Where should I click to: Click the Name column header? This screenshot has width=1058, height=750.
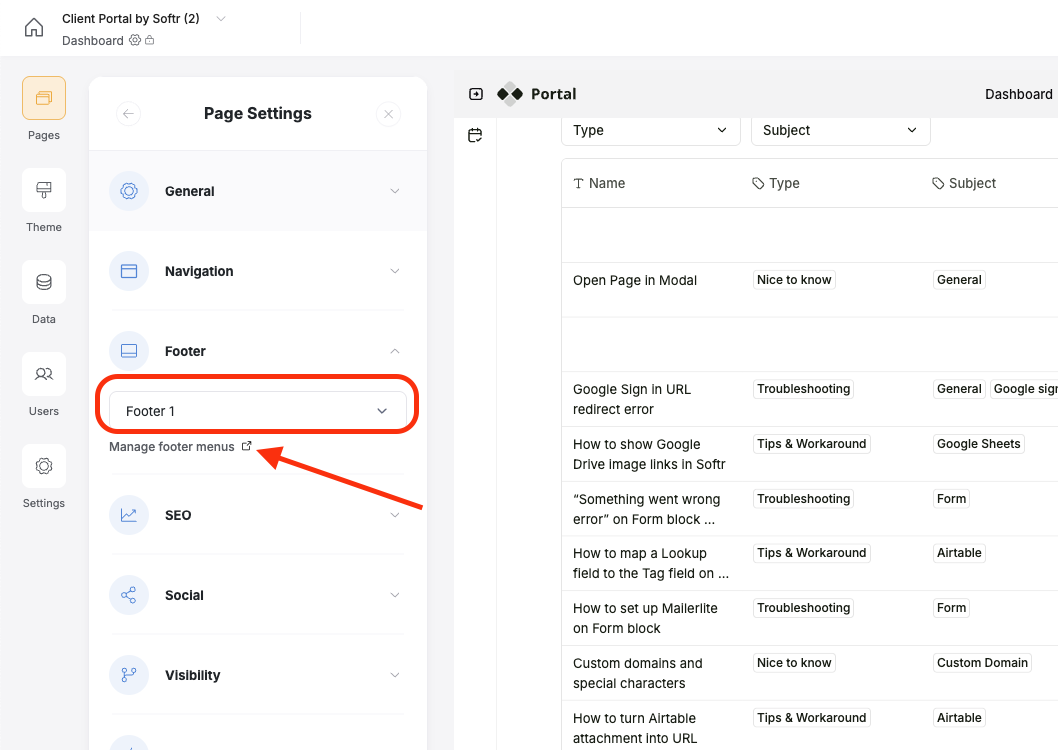[599, 183]
